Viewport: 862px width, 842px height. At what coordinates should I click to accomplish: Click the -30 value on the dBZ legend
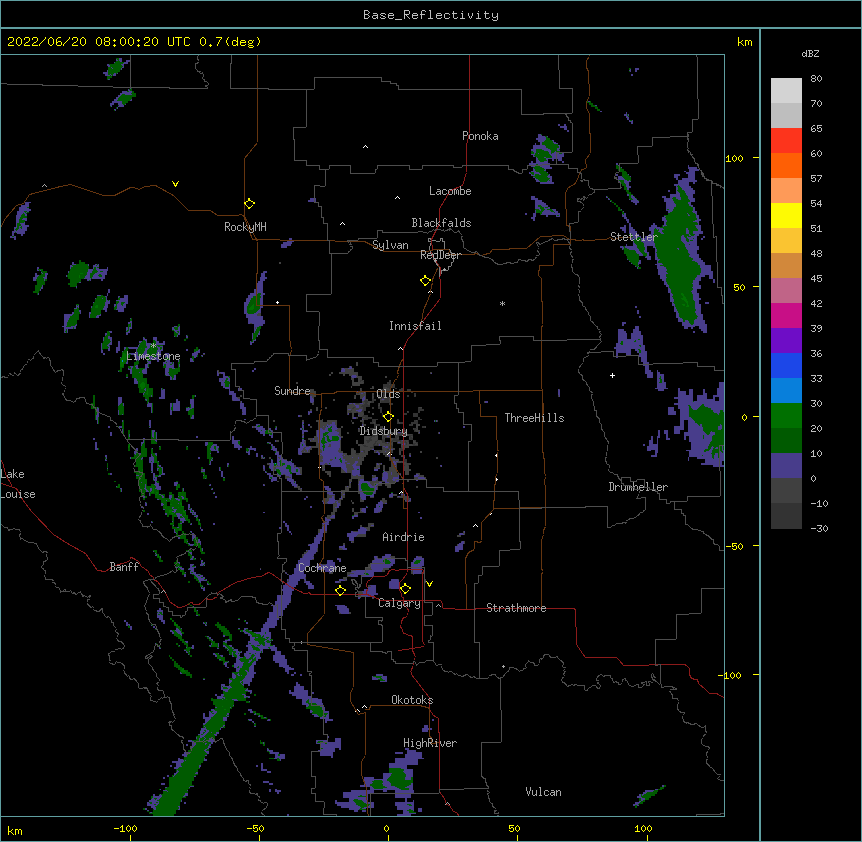click(819, 528)
